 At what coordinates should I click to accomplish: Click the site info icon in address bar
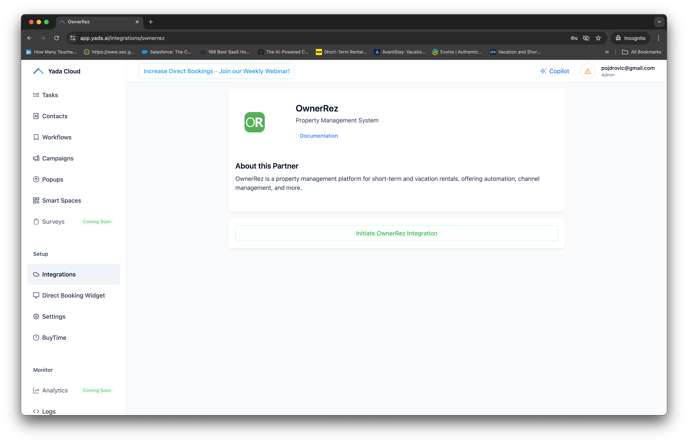pos(73,38)
